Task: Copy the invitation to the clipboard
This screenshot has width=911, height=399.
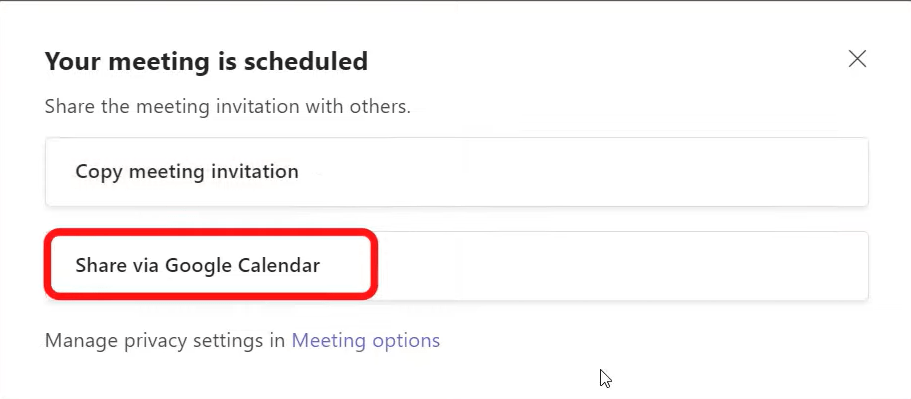Action: 457,172
